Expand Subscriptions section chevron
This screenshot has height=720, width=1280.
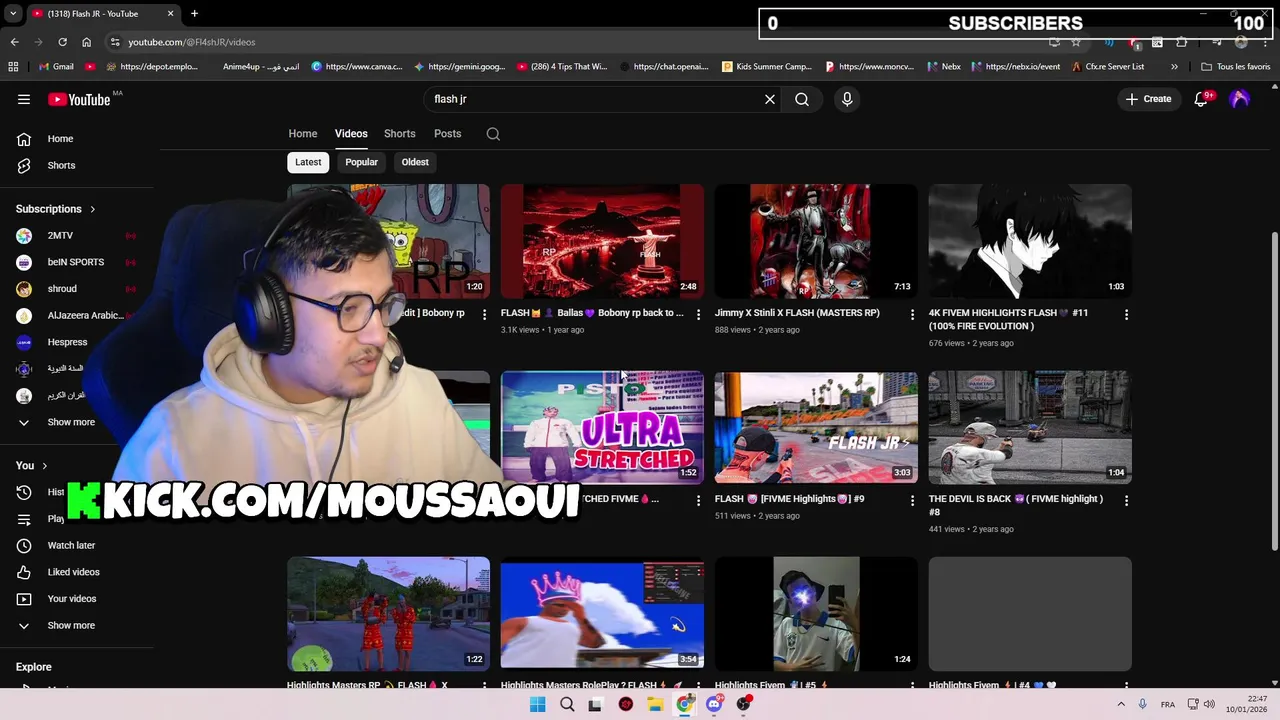(92, 209)
